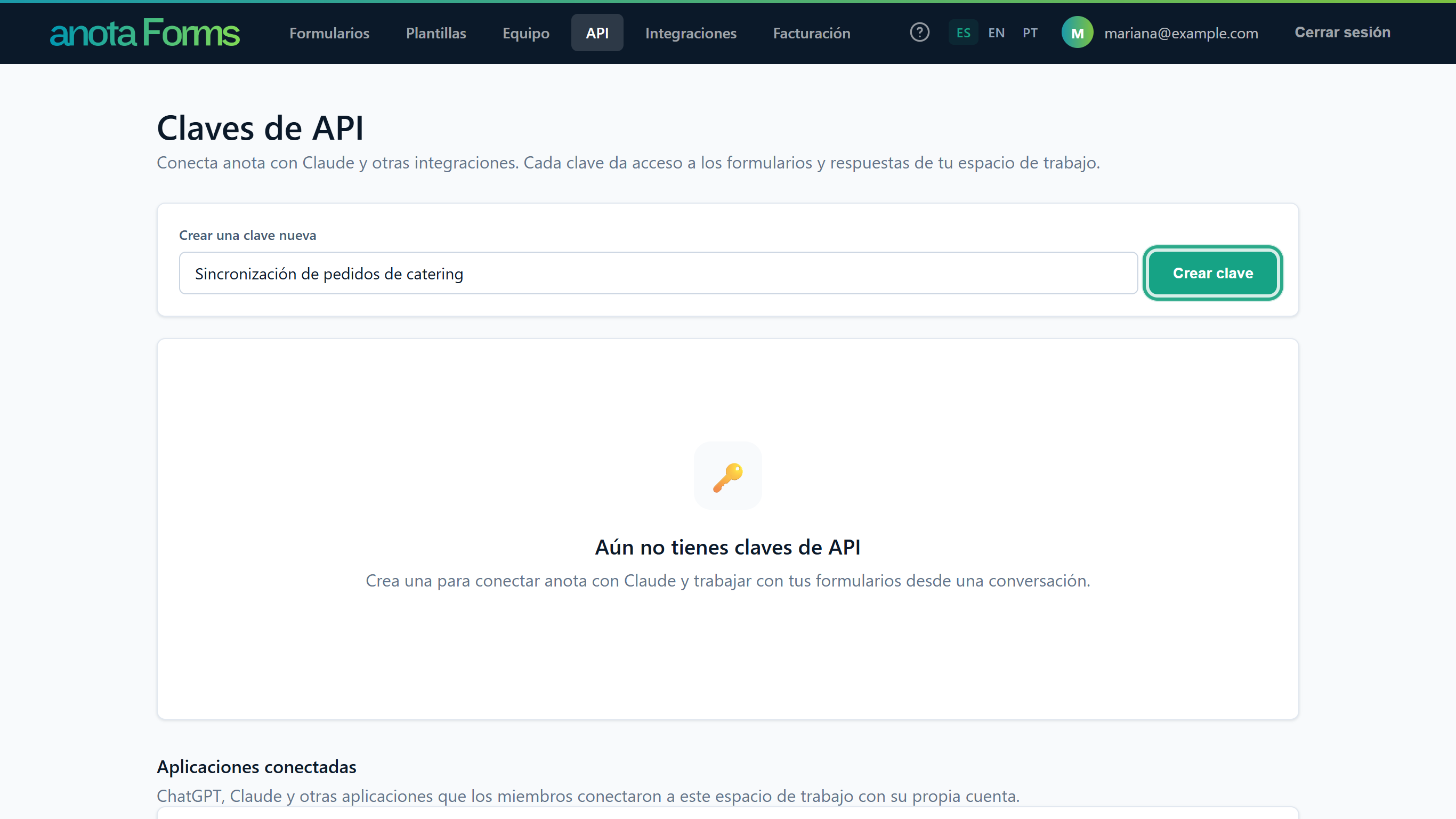Click the 'Claves de API' heading
1456x819 pixels.
[x=260, y=129]
